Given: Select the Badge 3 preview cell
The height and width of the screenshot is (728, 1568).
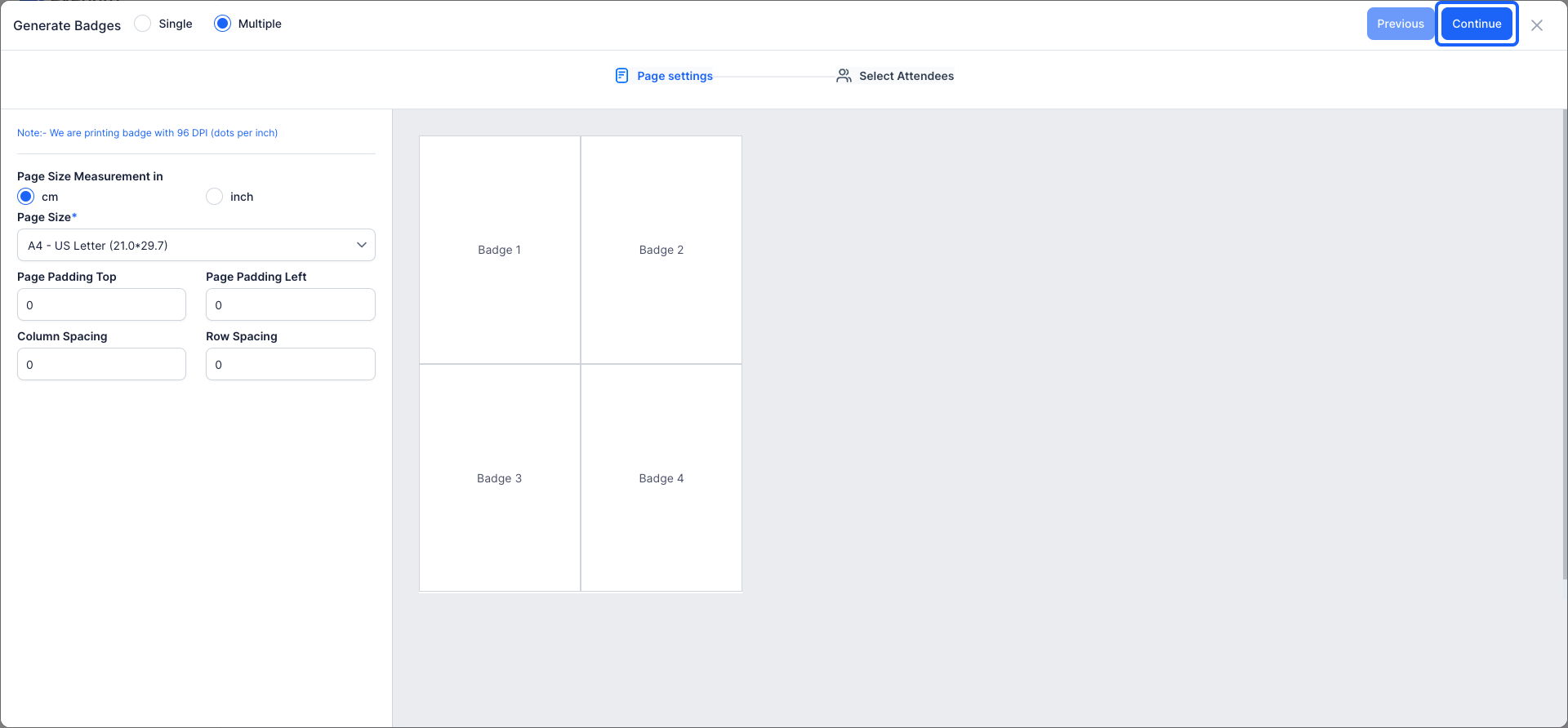Looking at the screenshot, I should tap(500, 478).
